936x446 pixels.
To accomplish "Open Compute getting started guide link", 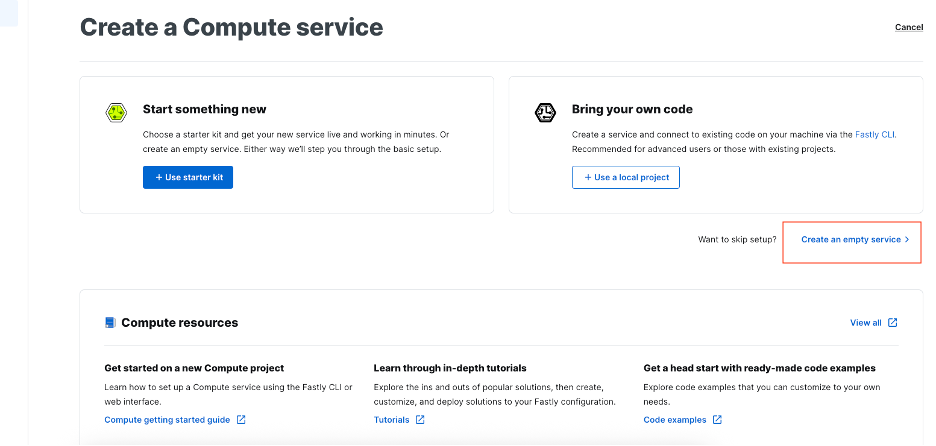I will click(x=167, y=420).
